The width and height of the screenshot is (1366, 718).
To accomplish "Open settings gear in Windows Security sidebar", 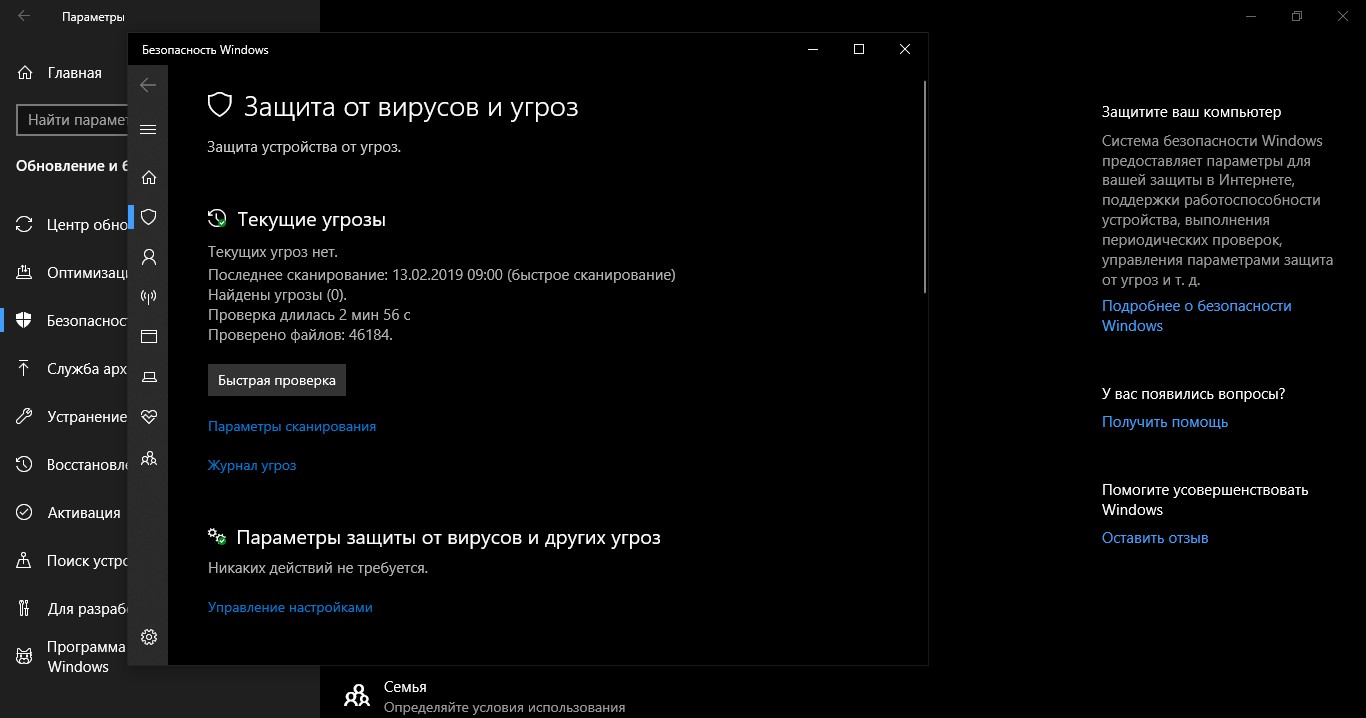I will (149, 637).
